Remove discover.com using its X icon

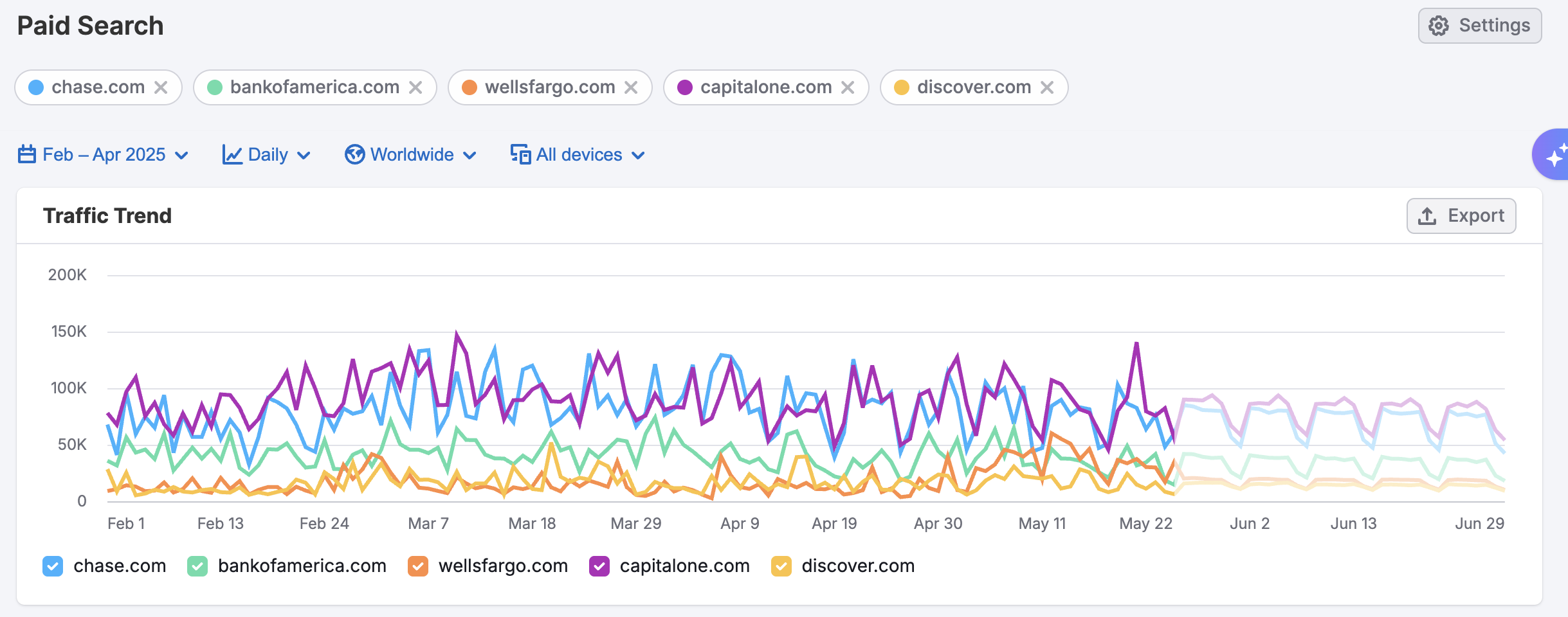point(1047,87)
